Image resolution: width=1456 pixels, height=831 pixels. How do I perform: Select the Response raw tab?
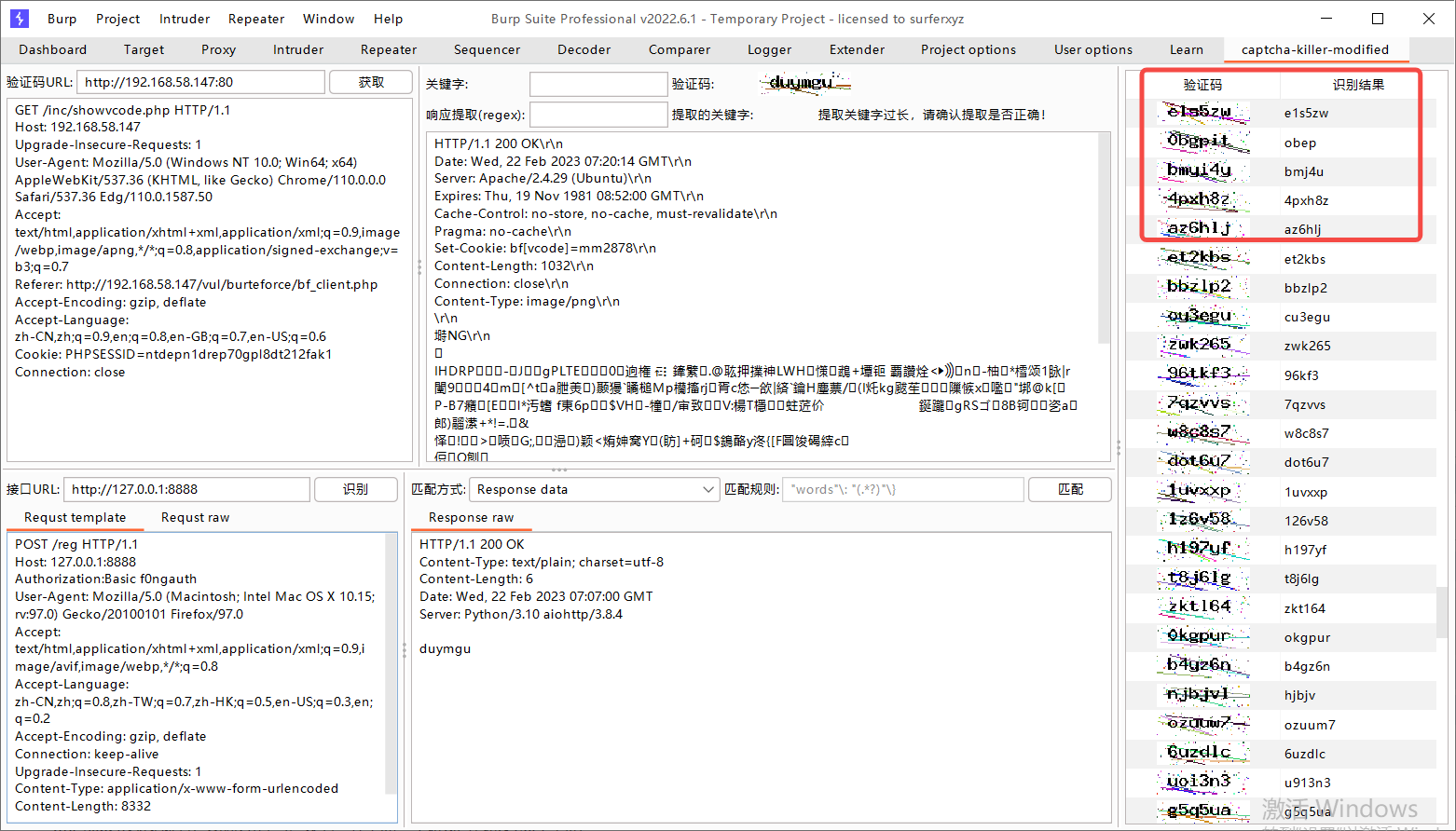(x=471, y=517)
